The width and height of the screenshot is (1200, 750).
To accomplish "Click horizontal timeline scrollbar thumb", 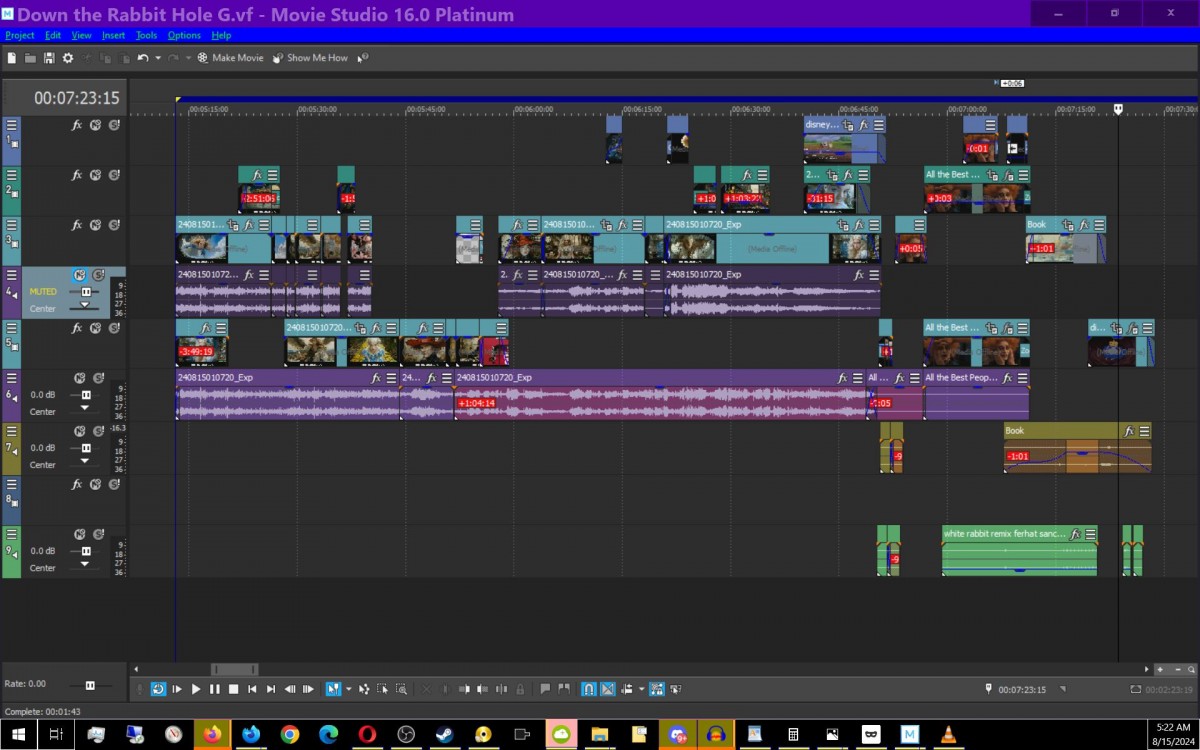I will [234, 669].
